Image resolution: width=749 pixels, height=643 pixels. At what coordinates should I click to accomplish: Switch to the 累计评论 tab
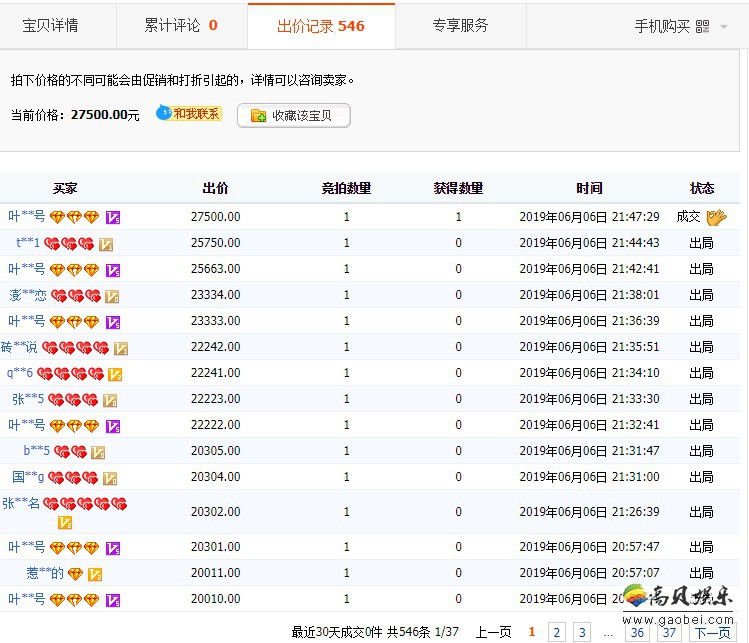(181, 26)
